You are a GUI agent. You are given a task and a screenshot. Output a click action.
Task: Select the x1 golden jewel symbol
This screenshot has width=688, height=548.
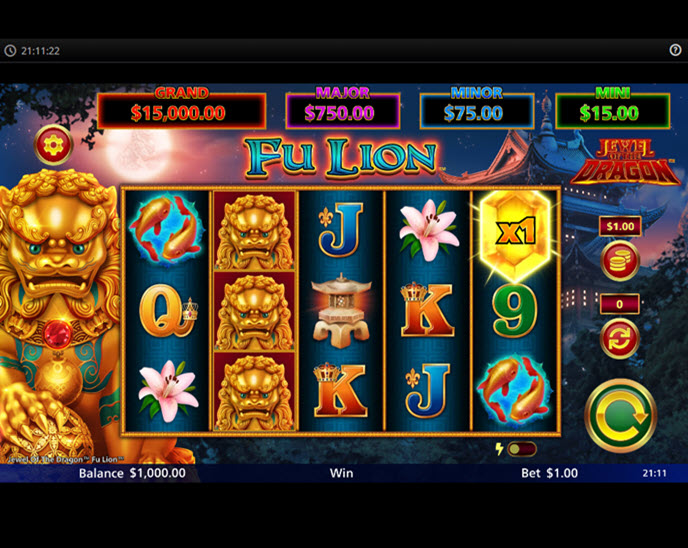515,233
